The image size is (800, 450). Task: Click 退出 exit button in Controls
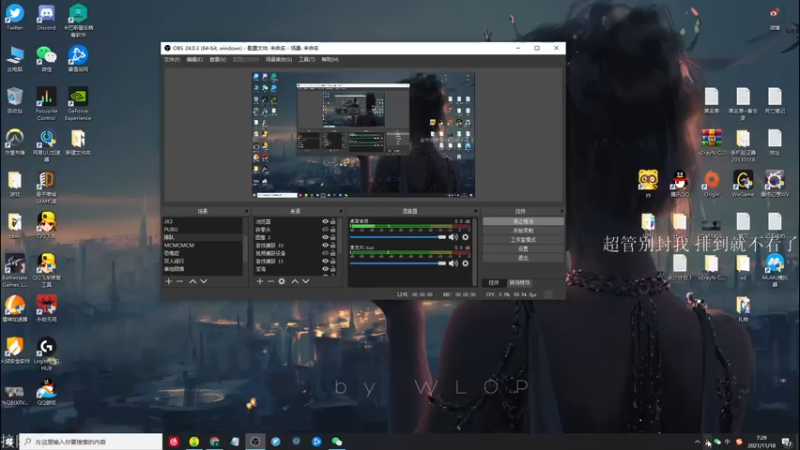(523, 258)
